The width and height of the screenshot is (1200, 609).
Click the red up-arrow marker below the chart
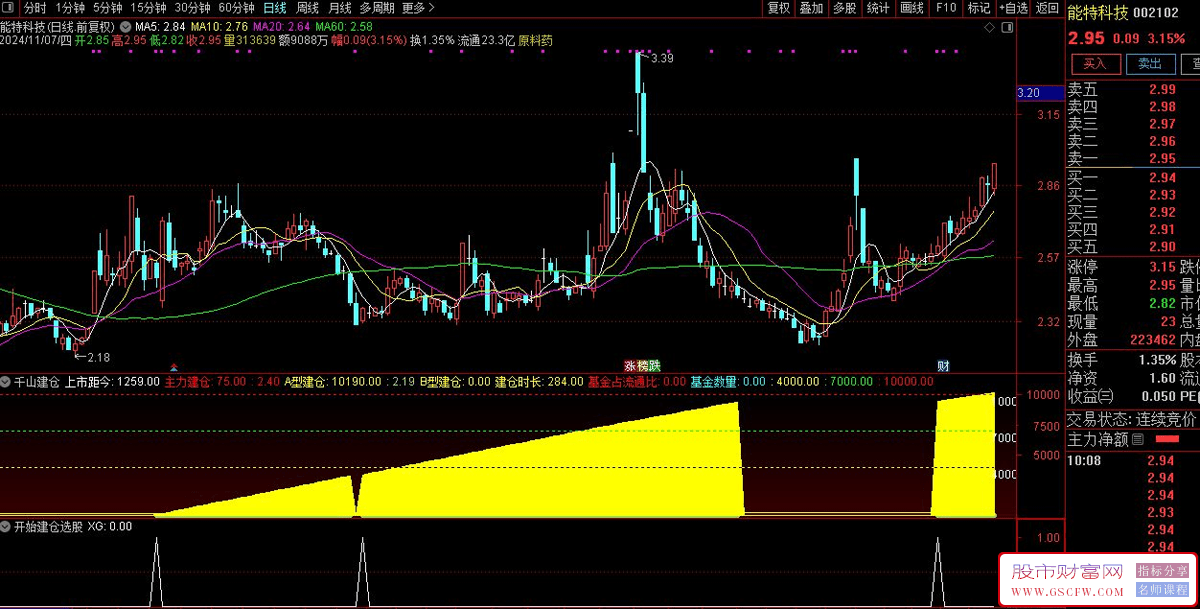175,366
